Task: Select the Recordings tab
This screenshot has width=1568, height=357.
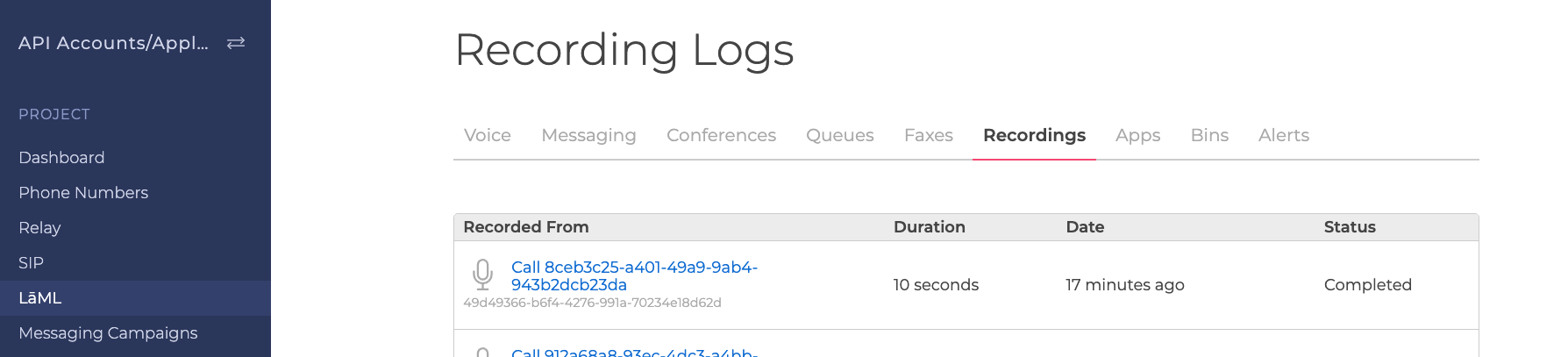Action: tap(1034, 135)
